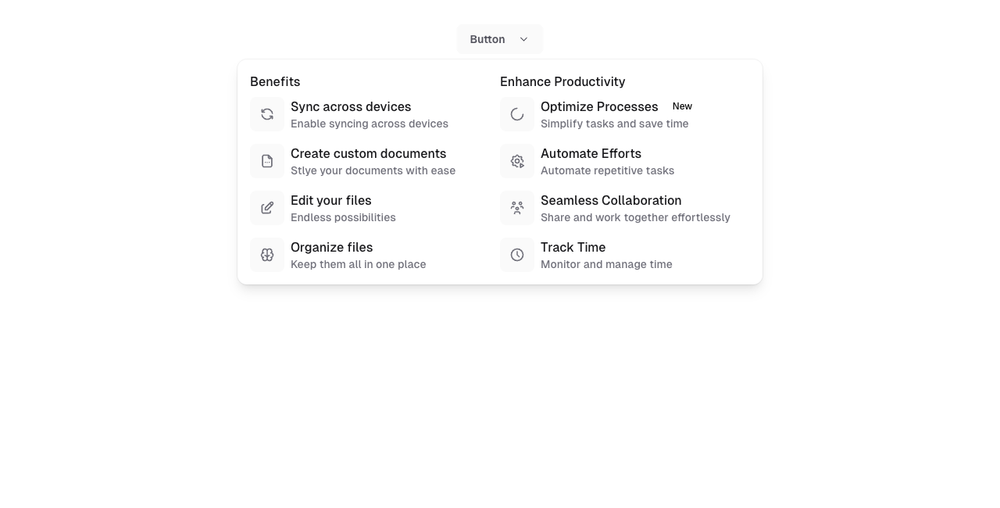Choose the Automate Efforts option
The width and height of the screenshot is (1000, 508).
point(591,154)
